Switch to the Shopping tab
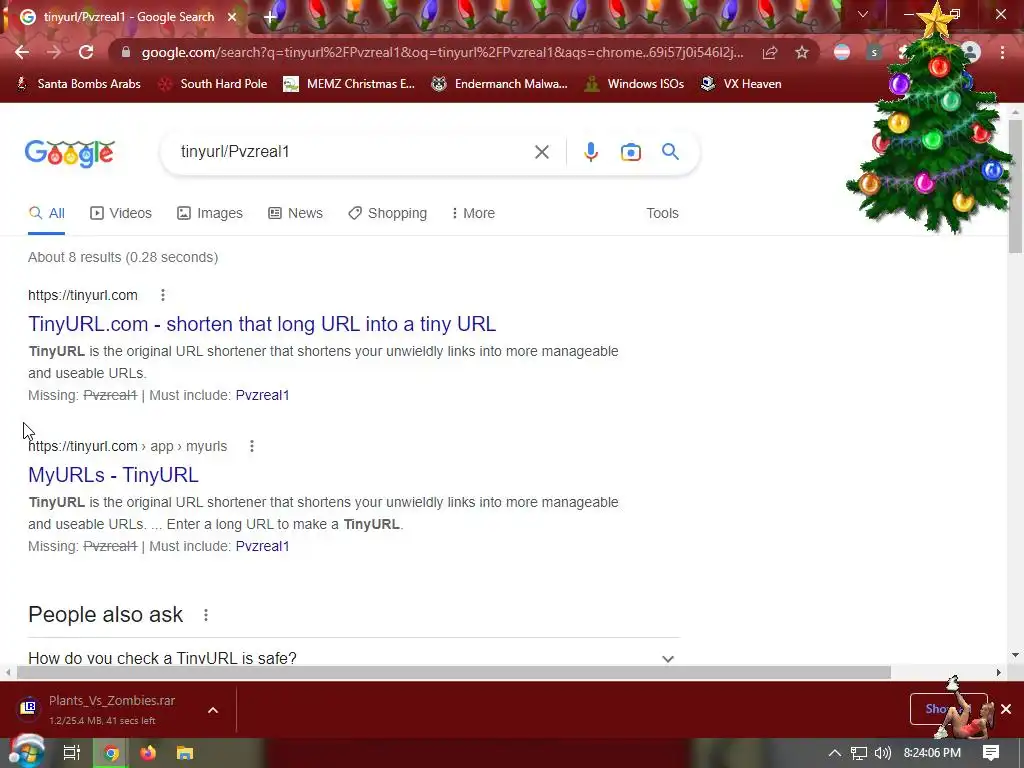This screenshot has height=768, width=1024. point(387,214)
